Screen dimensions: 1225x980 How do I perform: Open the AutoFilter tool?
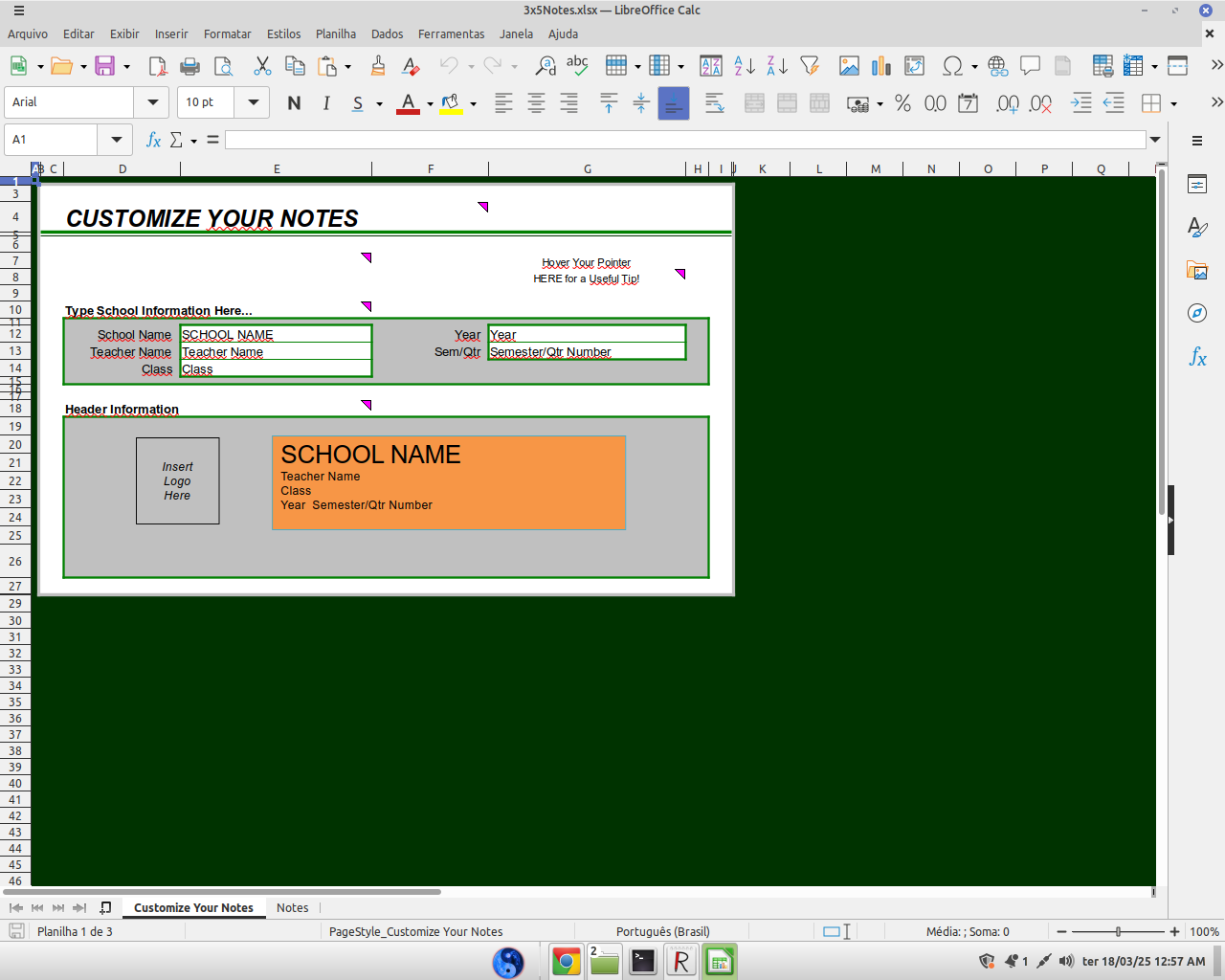click(x=811, y=65)
